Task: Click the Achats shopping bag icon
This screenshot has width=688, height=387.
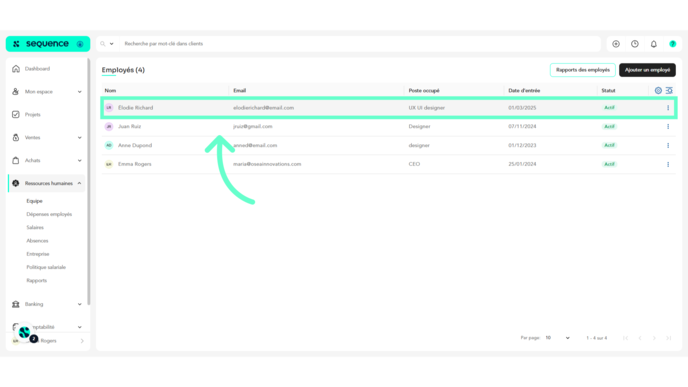Action: 16,160
